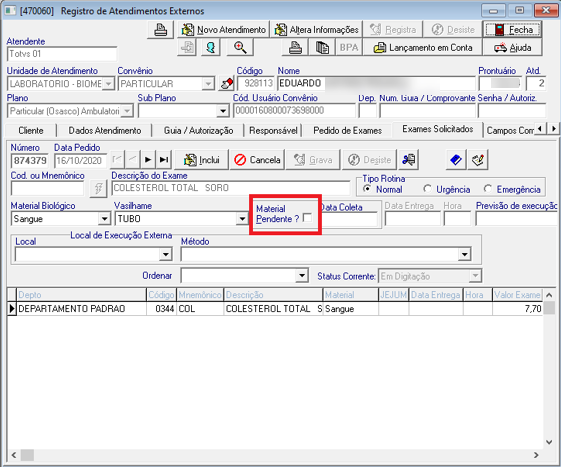Screen dimensions: 561x467
Task: Click the Valor Exame column header
Action: tap(517, 295)
